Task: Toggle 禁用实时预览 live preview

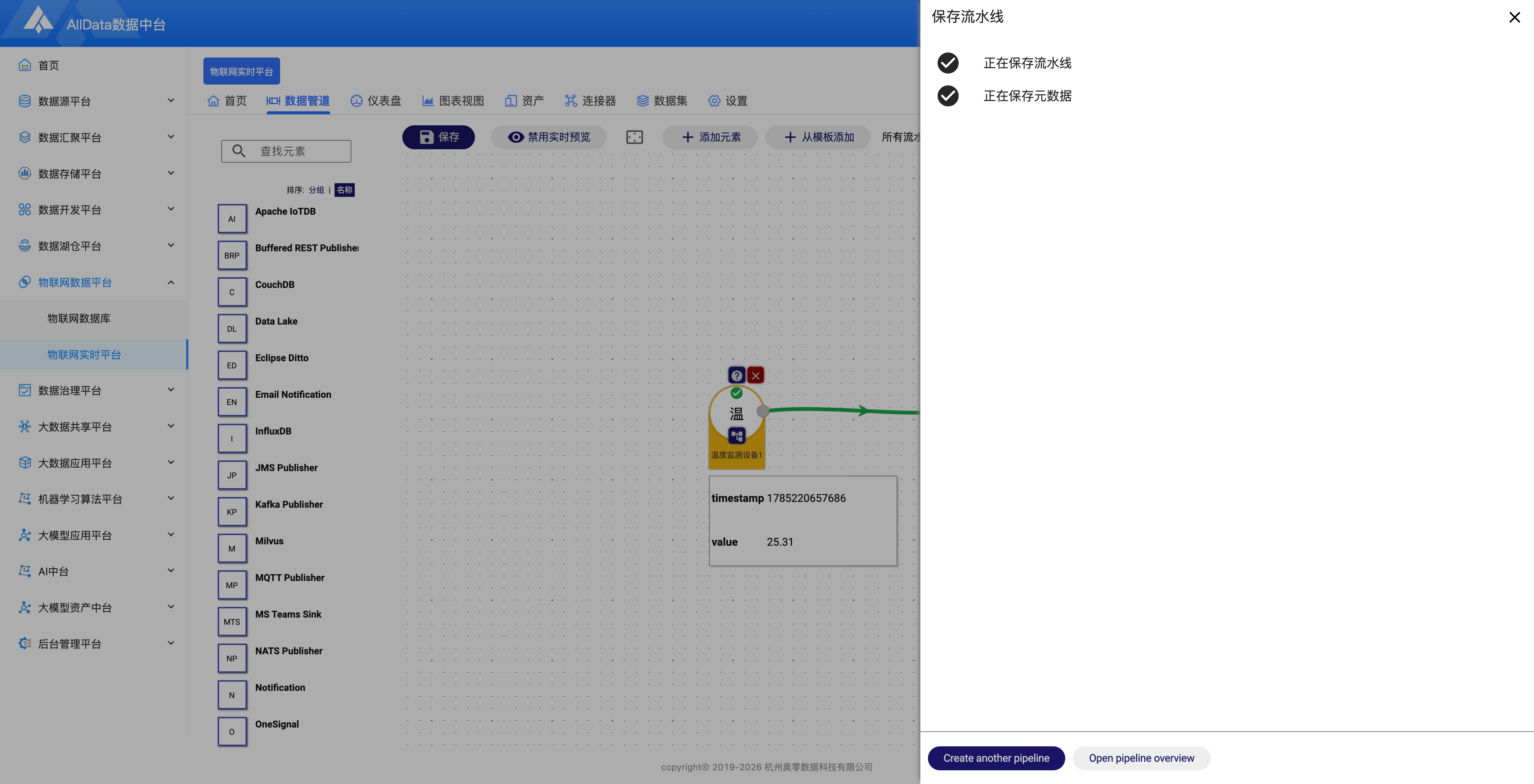Action: 549,137
